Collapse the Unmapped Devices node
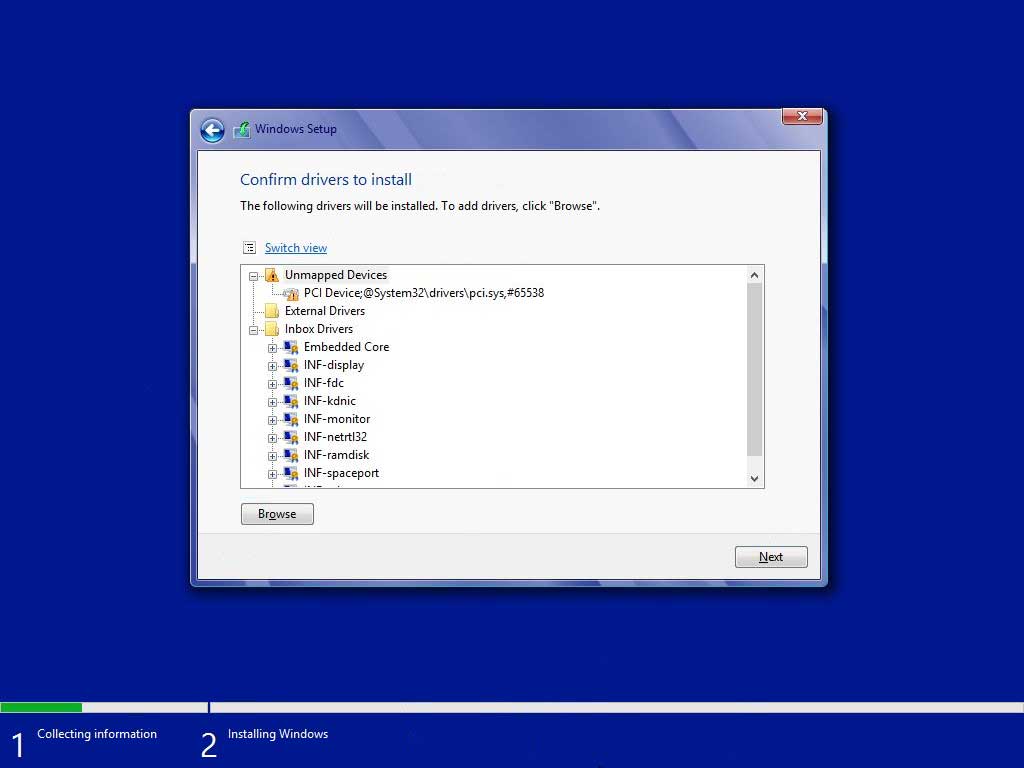Viewport: 1024px width, 768px height. (x=253, y=276)
